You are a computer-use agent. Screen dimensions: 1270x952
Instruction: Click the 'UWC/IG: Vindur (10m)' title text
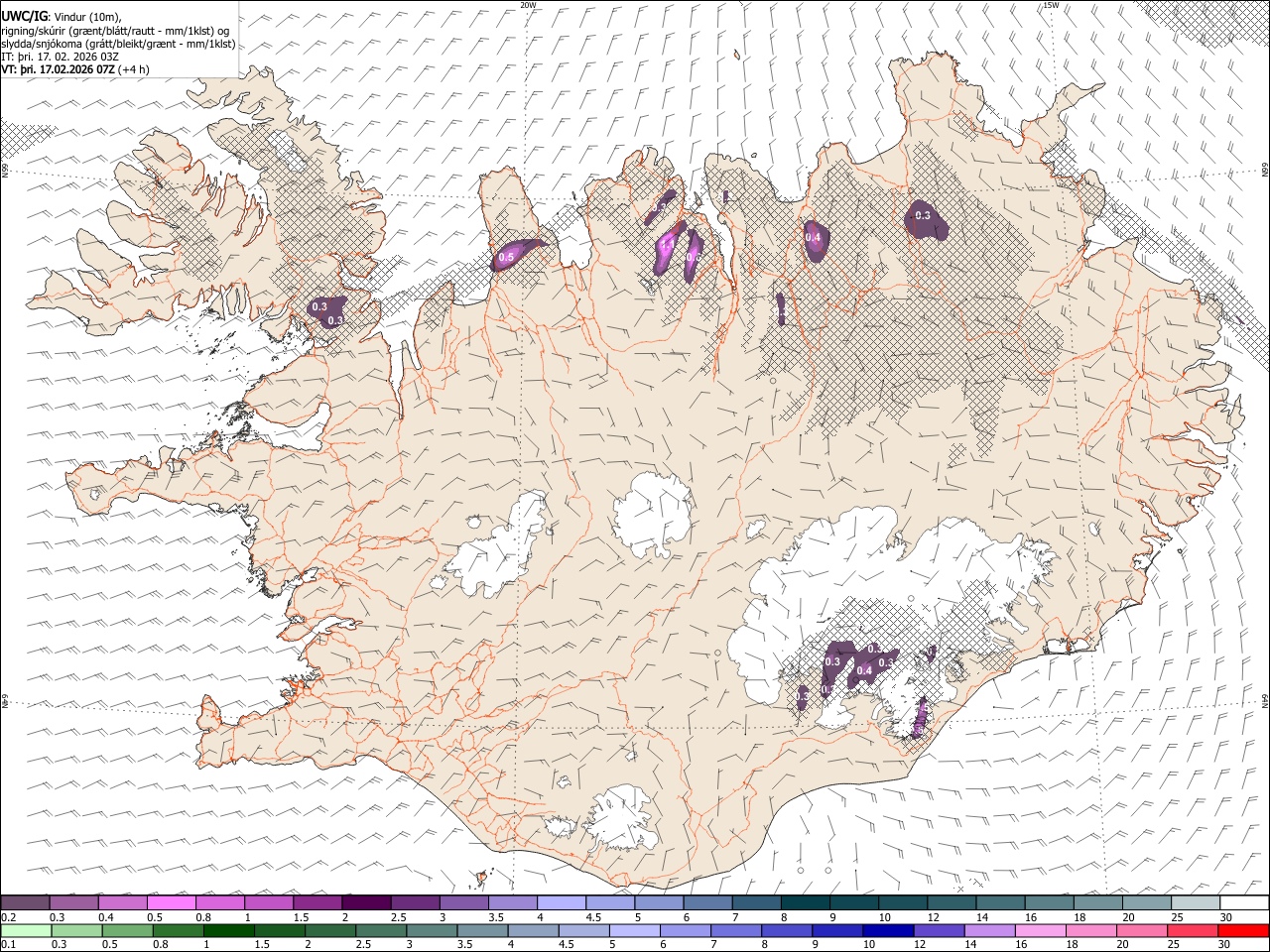coord(62,15)
